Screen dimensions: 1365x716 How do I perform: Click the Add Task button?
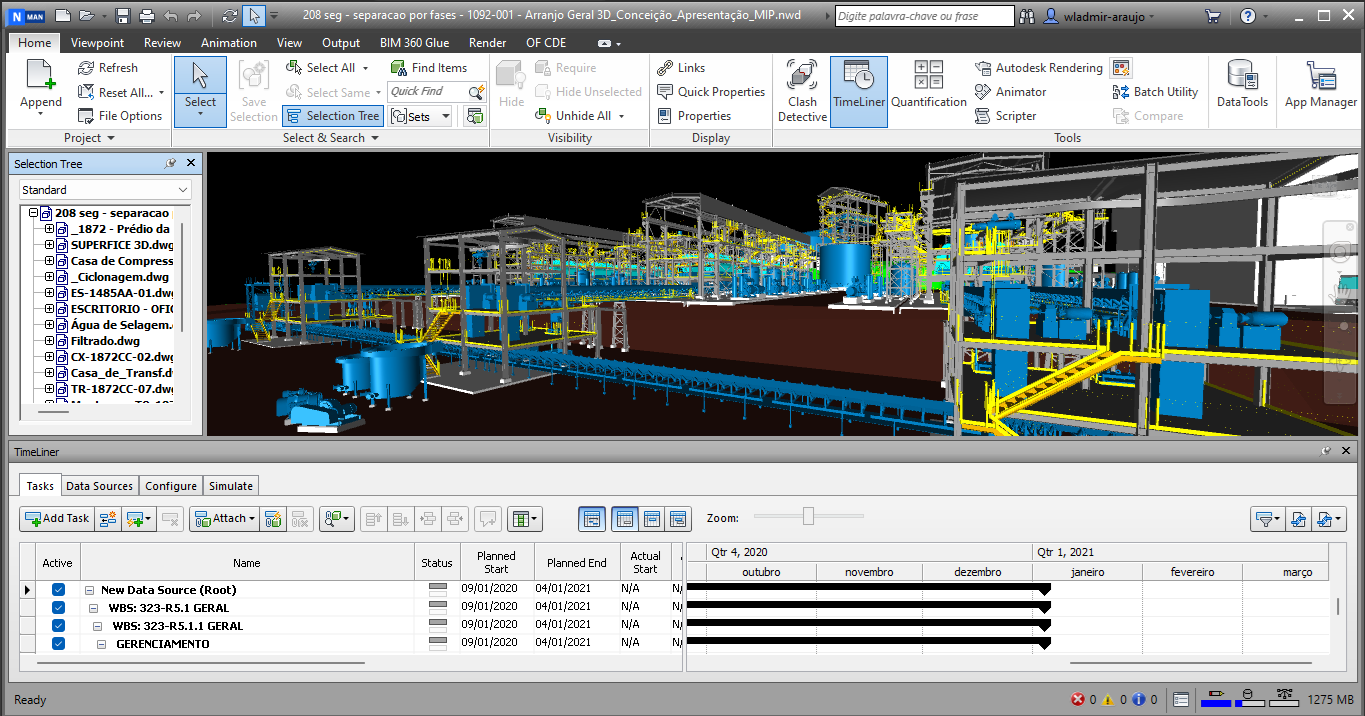56,519
